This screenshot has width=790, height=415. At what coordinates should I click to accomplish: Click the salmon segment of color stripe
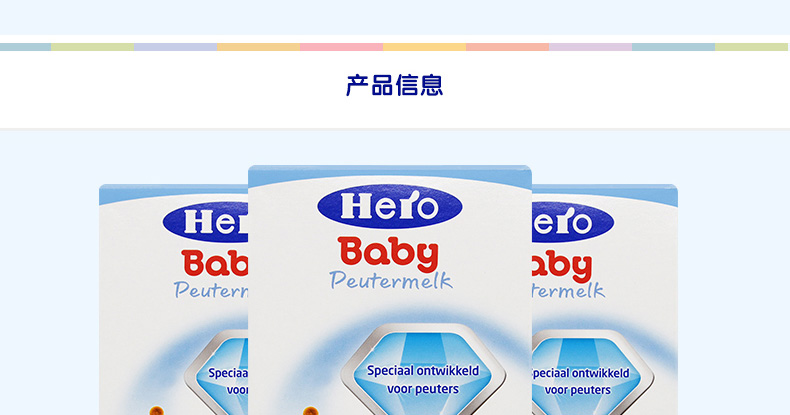(x=507, y=47)
